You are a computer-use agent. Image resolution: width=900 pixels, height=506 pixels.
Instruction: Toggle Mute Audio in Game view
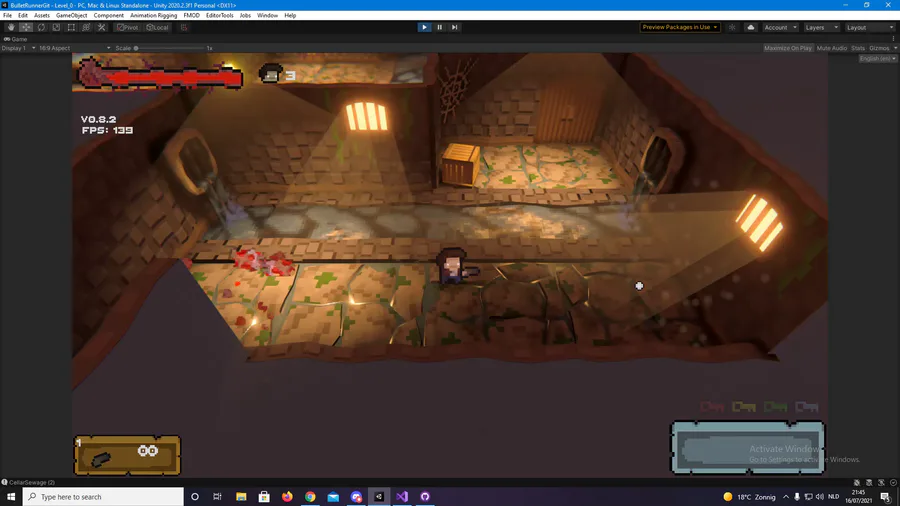832,48
